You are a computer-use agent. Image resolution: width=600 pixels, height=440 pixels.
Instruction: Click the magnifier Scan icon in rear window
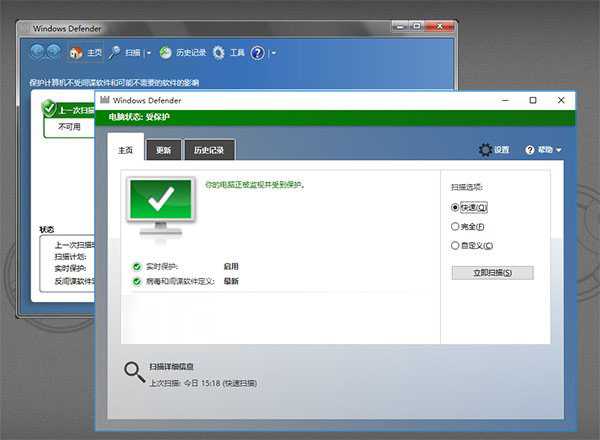pyautogui.click(x=114, y=52)
